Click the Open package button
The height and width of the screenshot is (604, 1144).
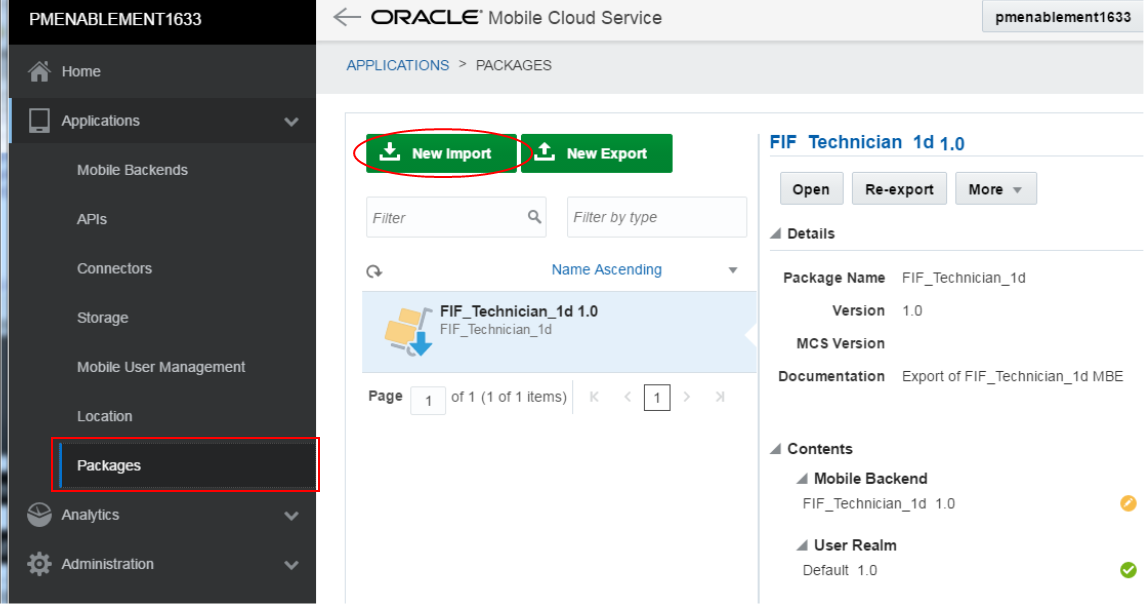coord(811,189)
